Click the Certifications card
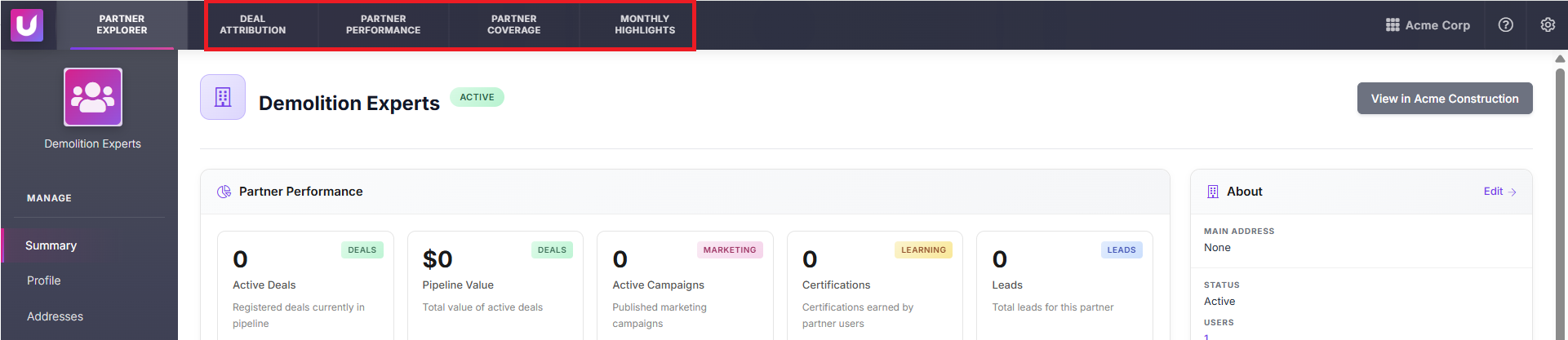Screen dimensions: 1568x340 click(875, 285)
